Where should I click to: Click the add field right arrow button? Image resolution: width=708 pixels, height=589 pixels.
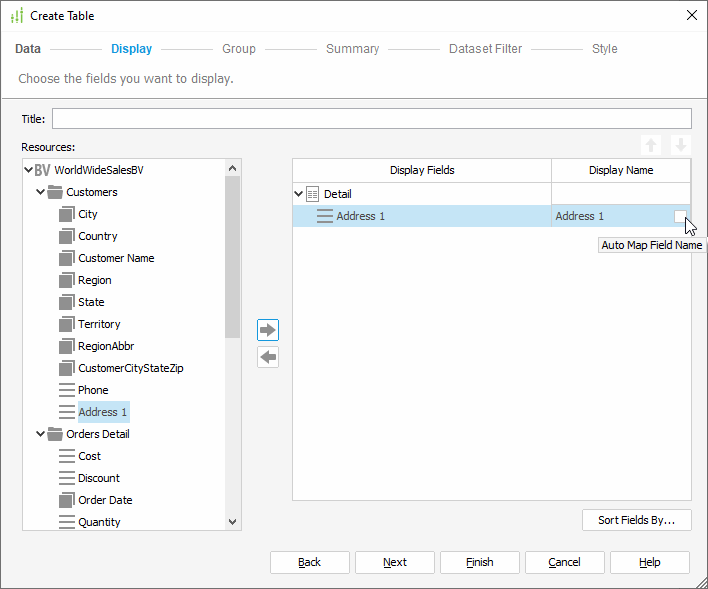click(x=268, y=330)
